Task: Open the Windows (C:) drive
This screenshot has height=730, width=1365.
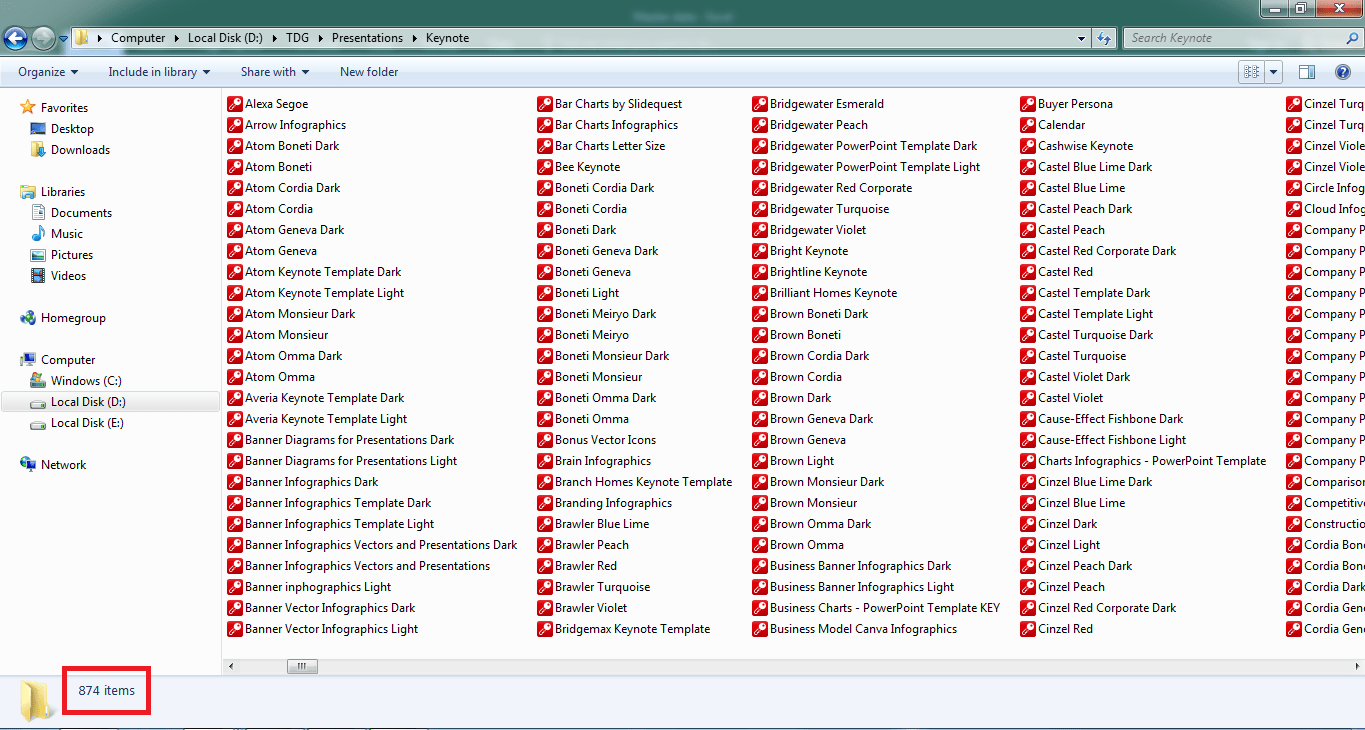Action: [88, 381]
